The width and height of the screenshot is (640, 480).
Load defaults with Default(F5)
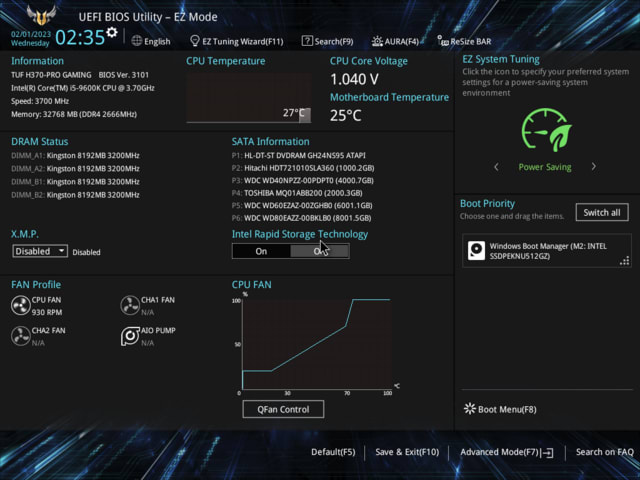333,452
